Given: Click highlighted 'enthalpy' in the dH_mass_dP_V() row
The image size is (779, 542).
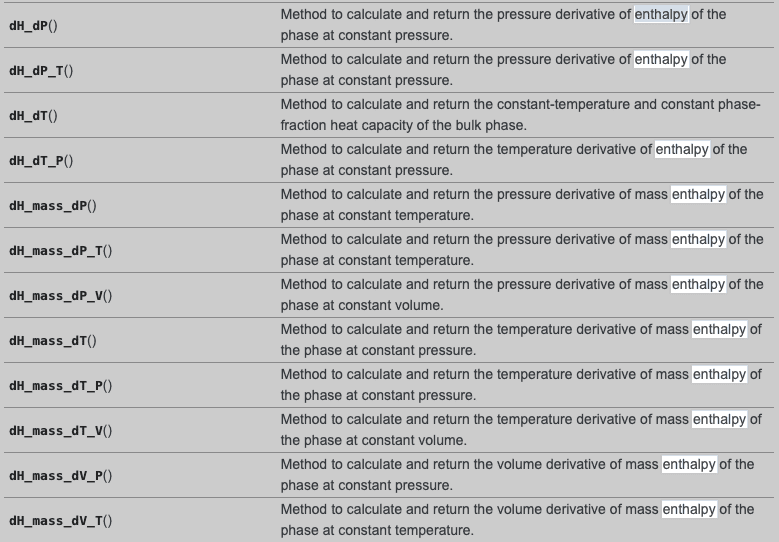Looking at the screenshot, I should coord(698,285).
